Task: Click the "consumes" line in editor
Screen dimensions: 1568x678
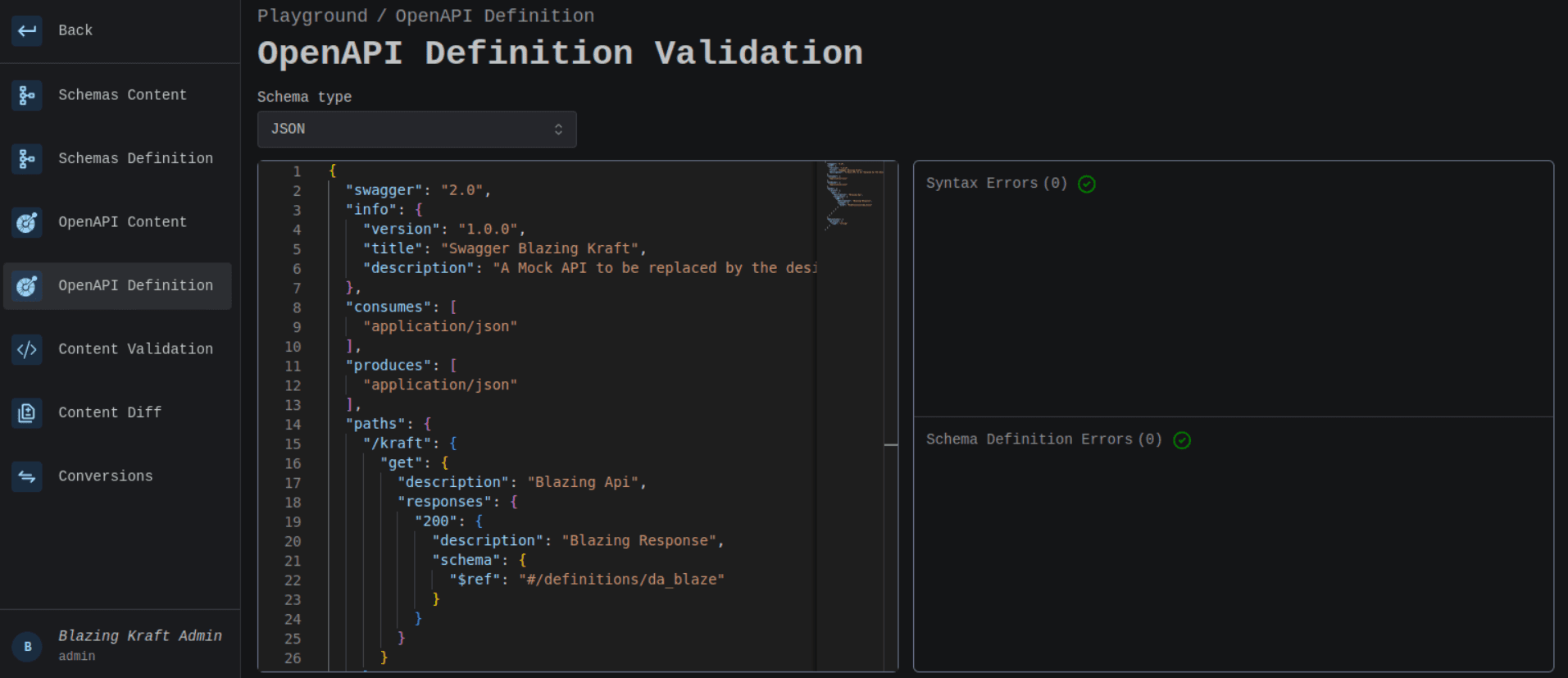Action: click(401, 307)
